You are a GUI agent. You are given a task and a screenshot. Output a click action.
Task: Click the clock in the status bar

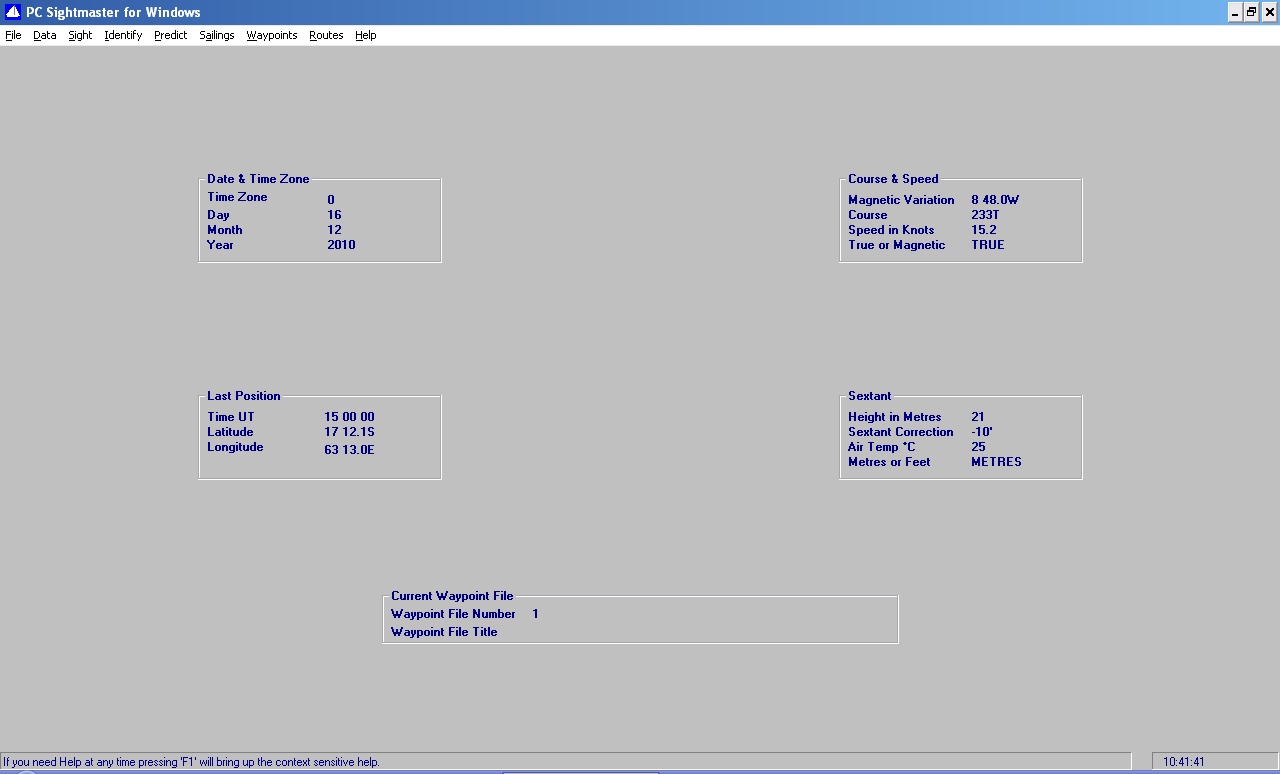click(x=1183, y=762)
